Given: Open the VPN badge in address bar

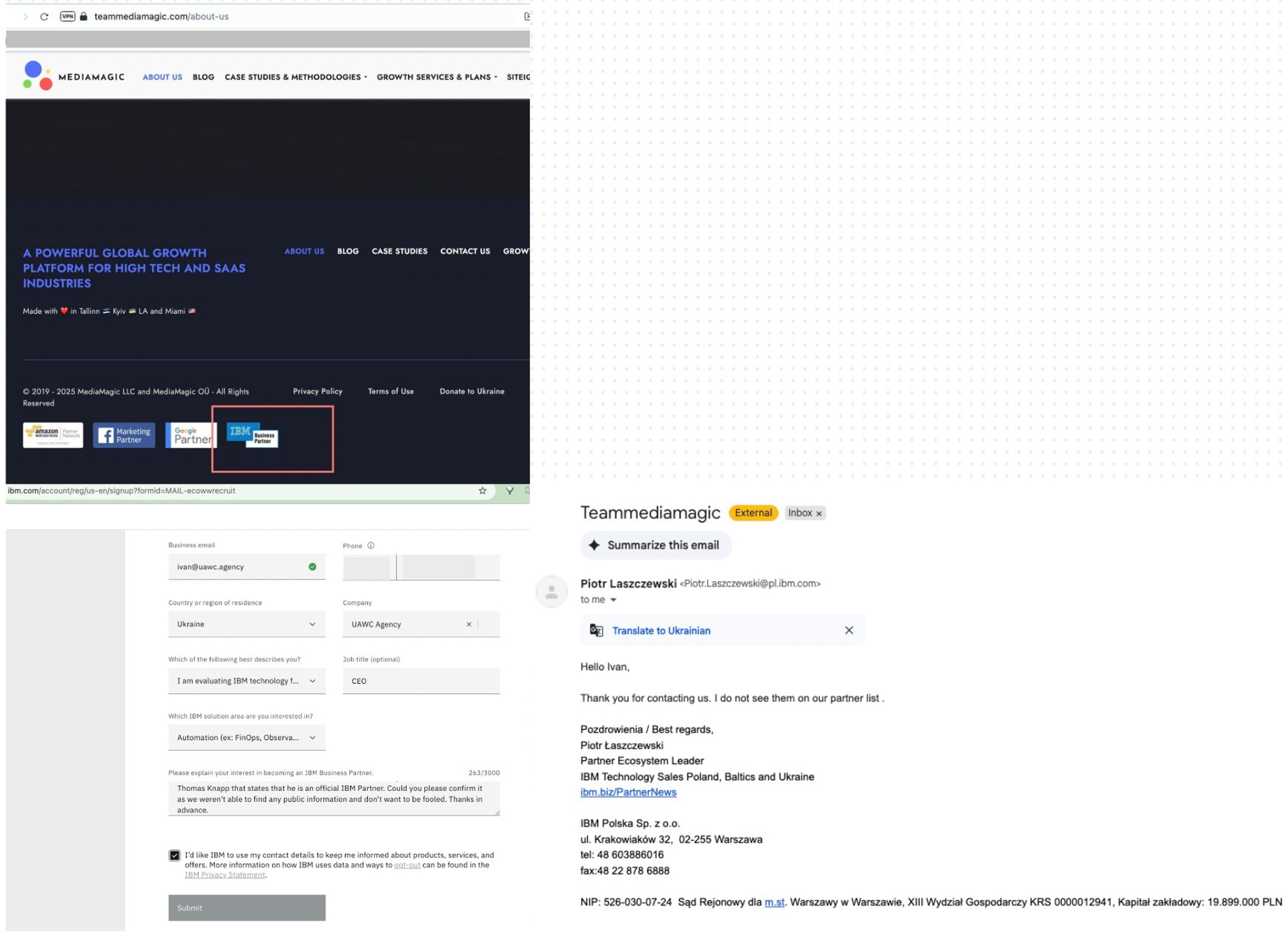Looking at the screenshot, I should tap(67, 17).
